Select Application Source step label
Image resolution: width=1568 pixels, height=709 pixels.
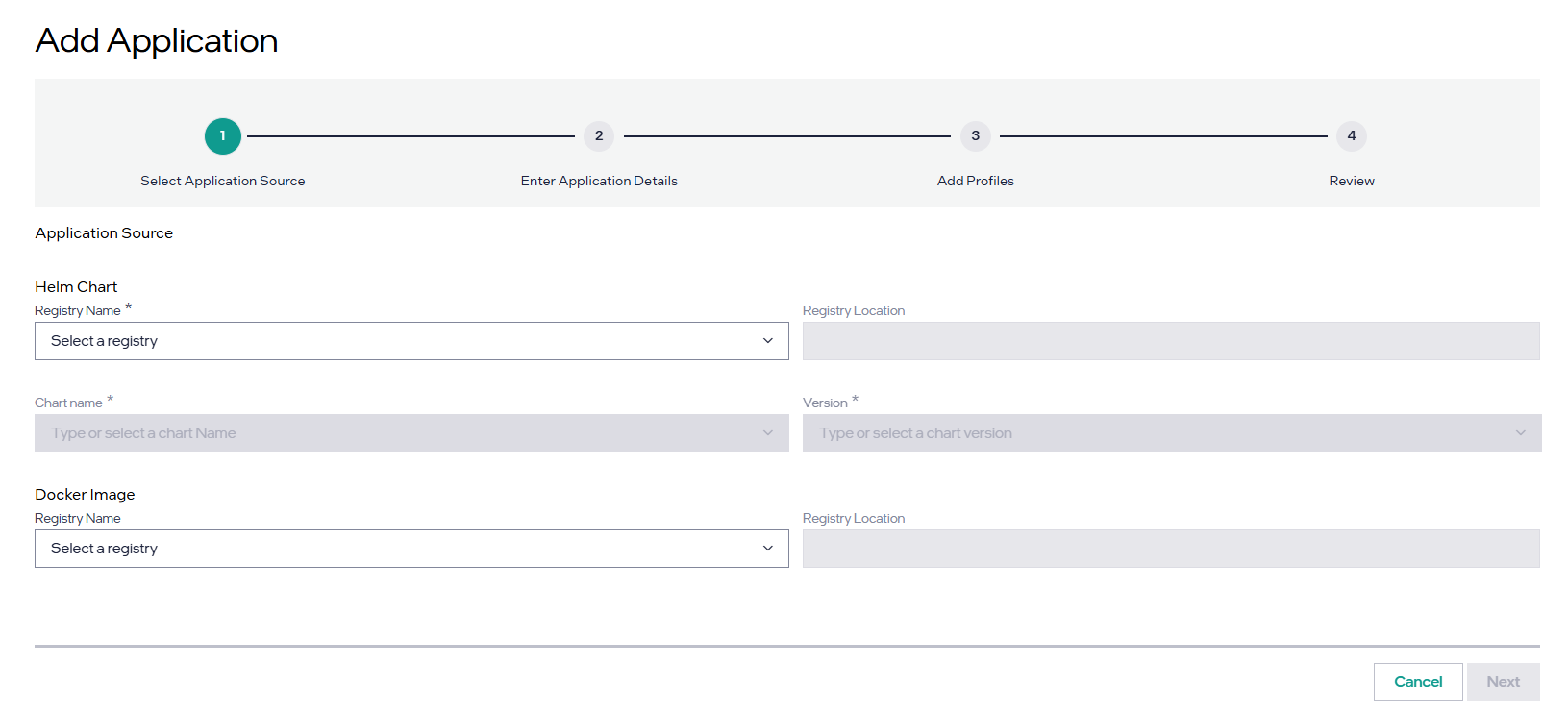click(222, 181)
